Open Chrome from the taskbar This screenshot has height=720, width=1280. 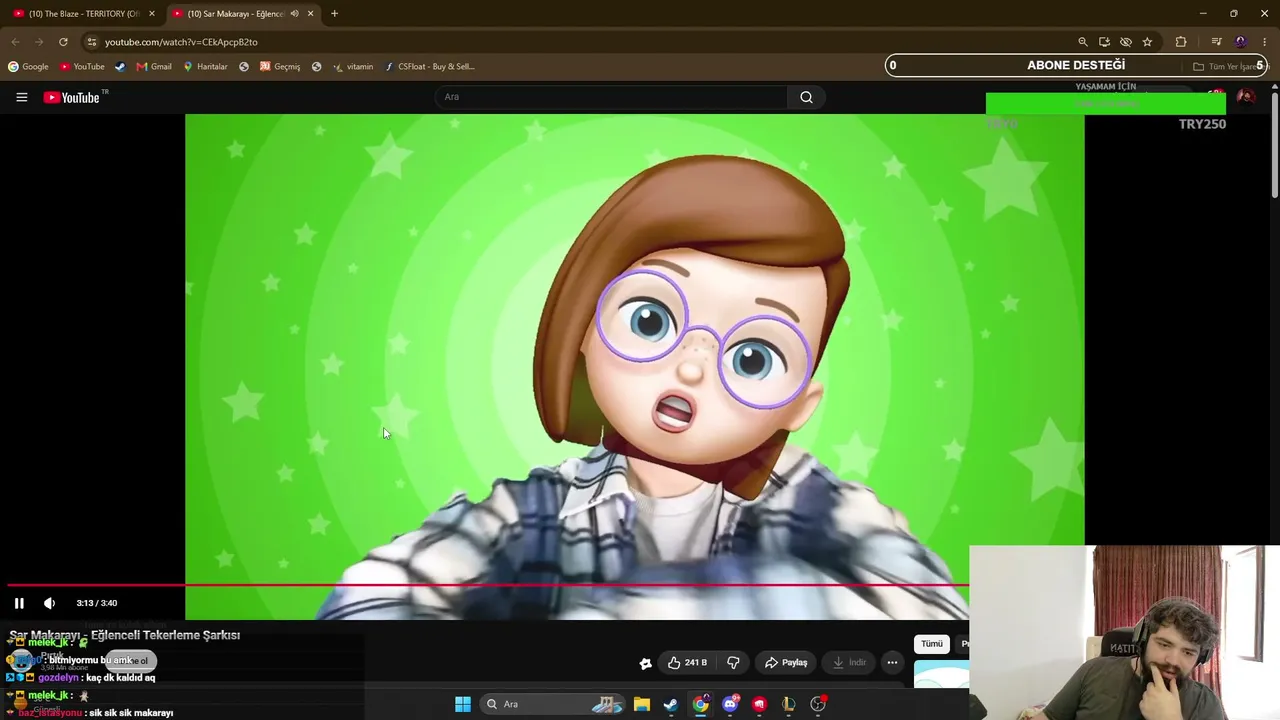pyautogui.click(x=701, y=704)
